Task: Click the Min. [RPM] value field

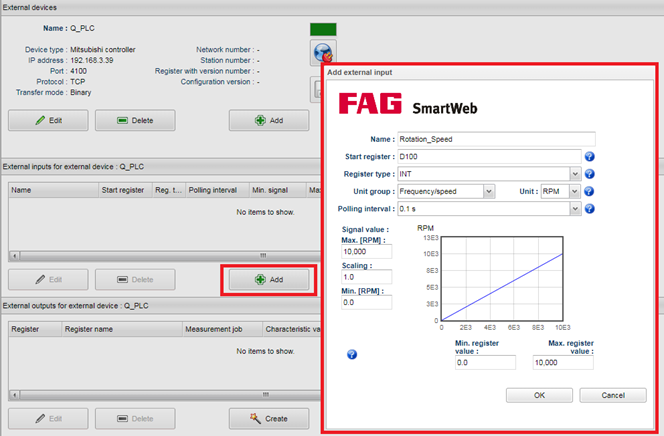Action: [366, 302]
